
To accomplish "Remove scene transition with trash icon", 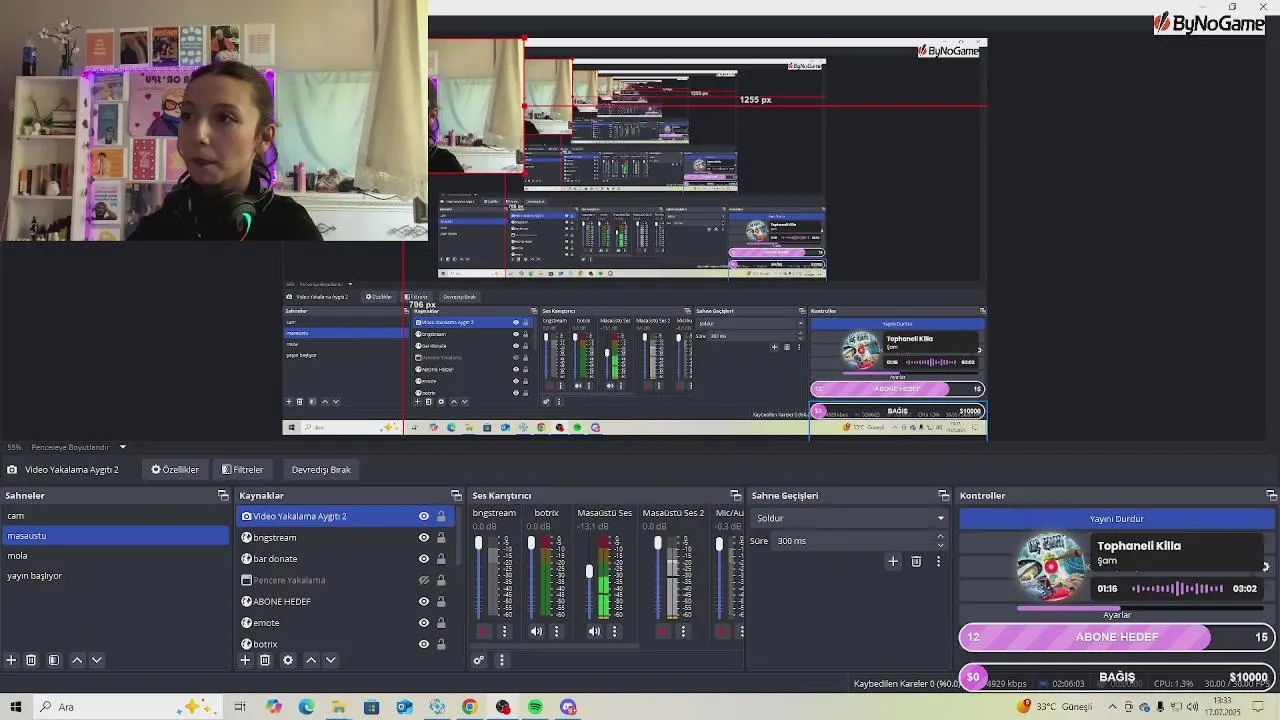I will pyautogui.click(x=916, y=562).
